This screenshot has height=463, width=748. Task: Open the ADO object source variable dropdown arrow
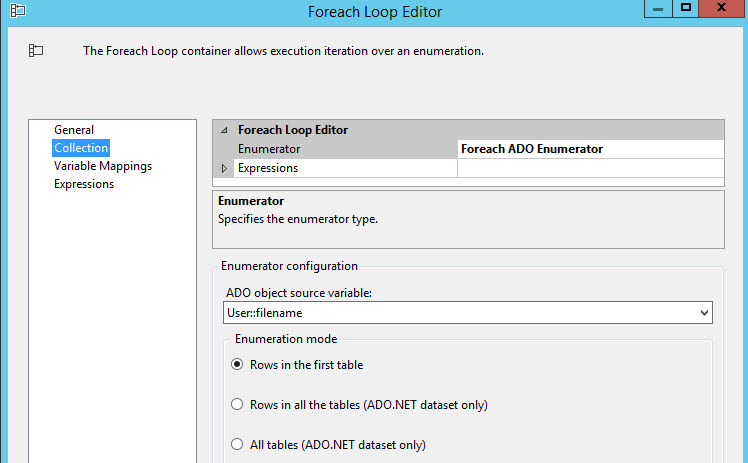(x=705, y=313)
